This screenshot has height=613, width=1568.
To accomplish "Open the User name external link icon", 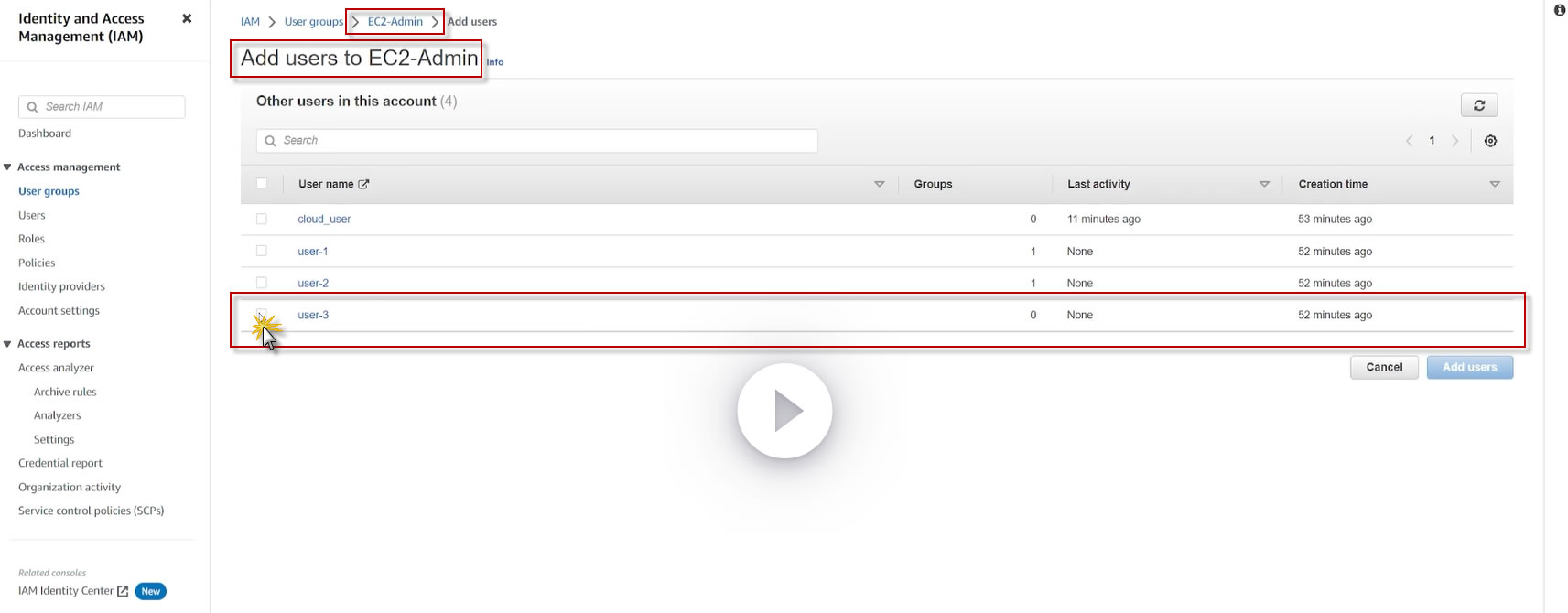I will (x=363, y=184).
